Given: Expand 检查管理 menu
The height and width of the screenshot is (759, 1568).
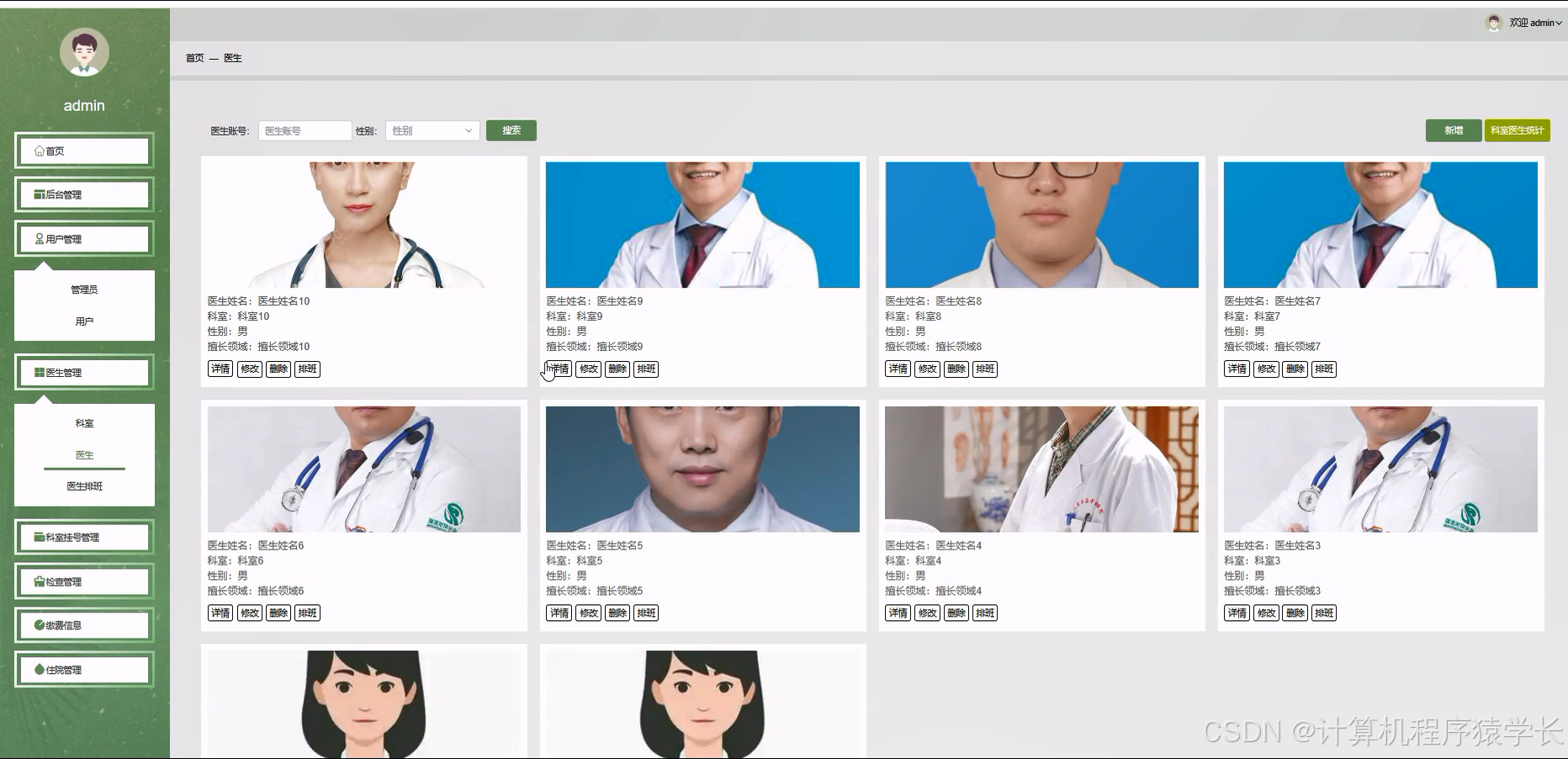Looking at the screenshot, I should click(x=84, y=581).
